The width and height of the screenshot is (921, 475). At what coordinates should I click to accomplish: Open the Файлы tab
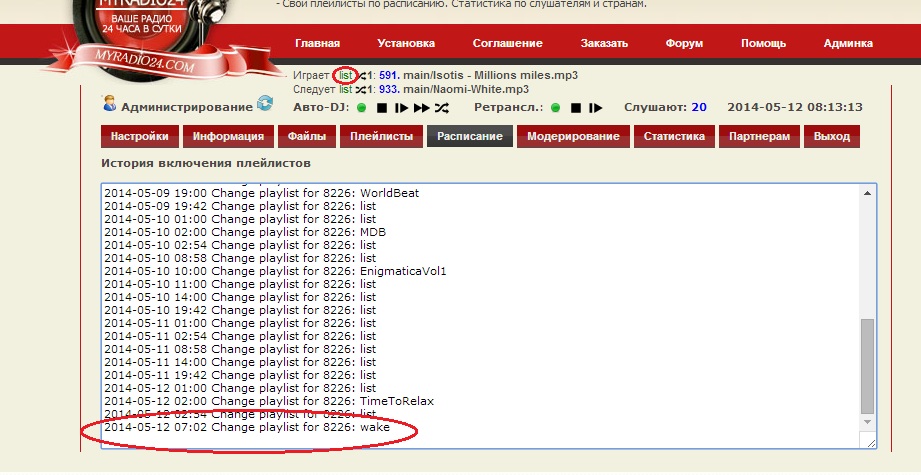305,136
